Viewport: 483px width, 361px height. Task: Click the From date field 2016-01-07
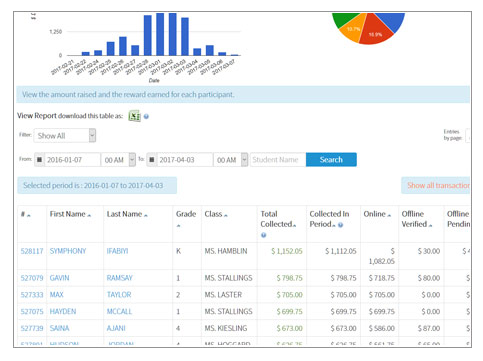(x=72, y=160)
